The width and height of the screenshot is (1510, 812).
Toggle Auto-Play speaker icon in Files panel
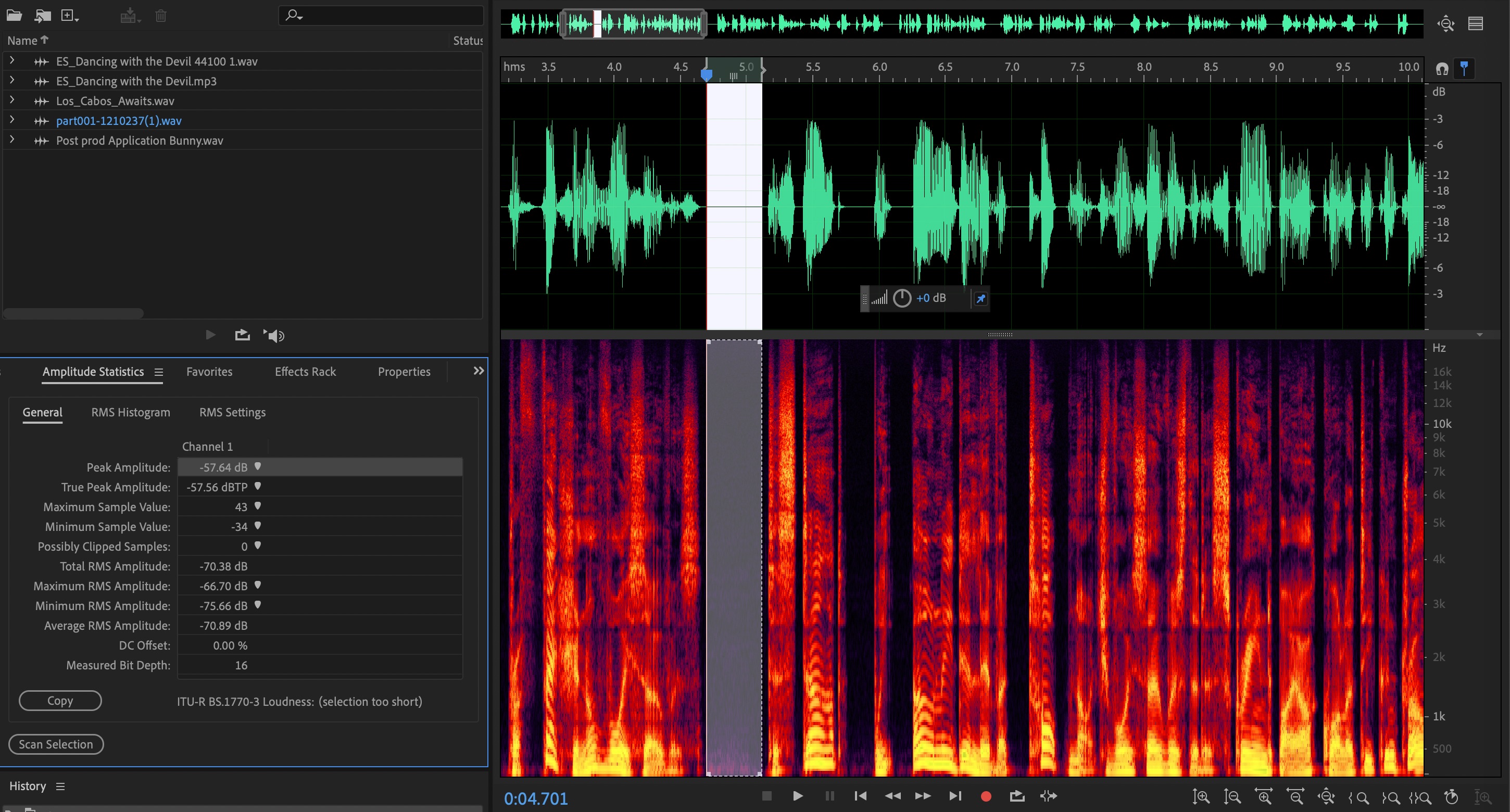pos(274,335)
